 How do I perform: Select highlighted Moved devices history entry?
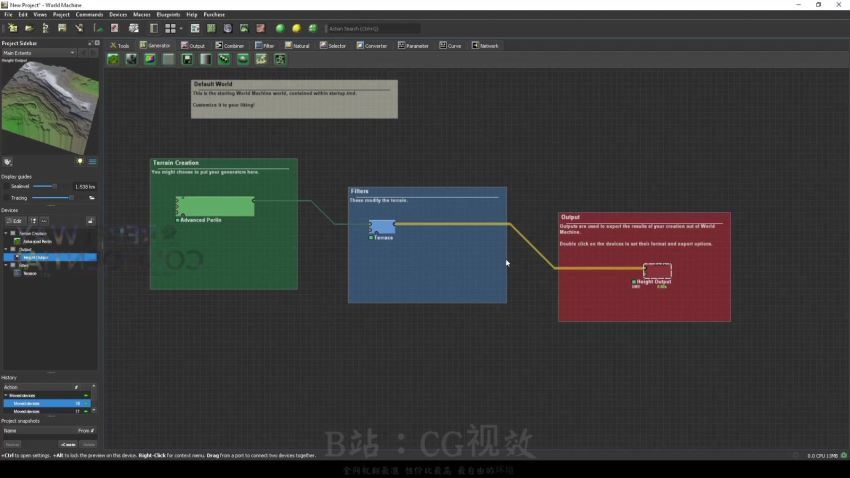[47, 403]
